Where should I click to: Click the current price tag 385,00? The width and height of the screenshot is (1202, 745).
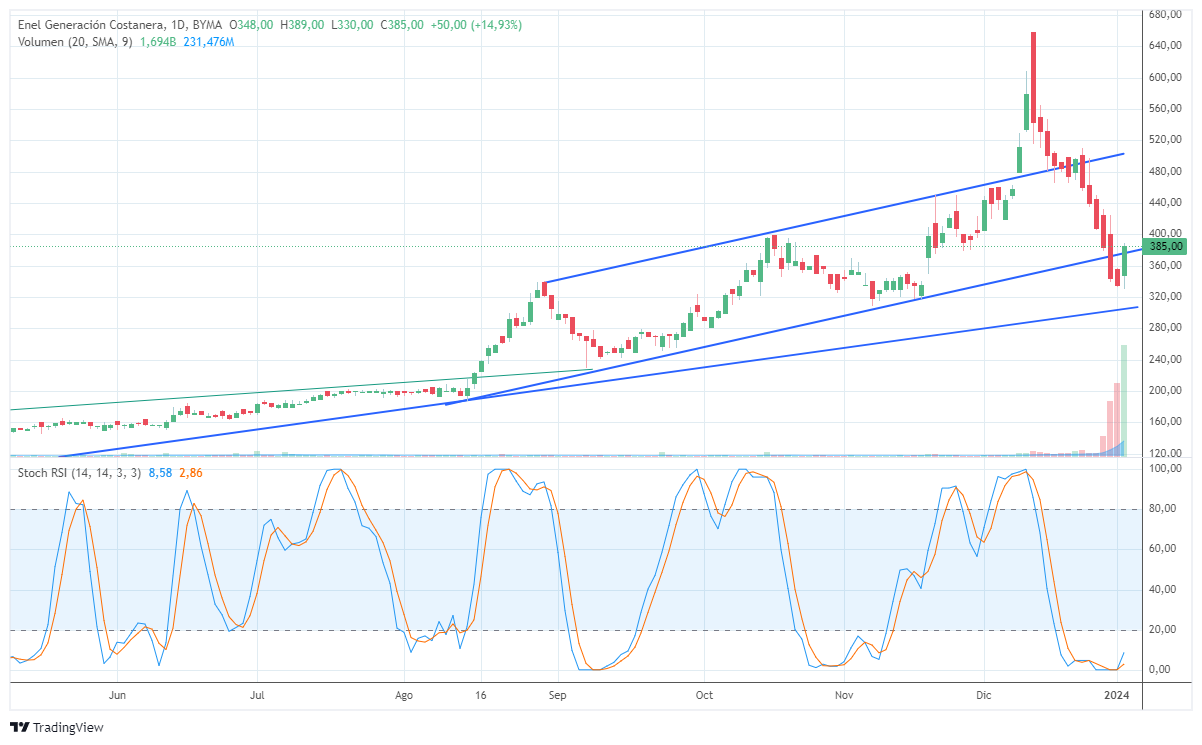[x=1166, y=246]
